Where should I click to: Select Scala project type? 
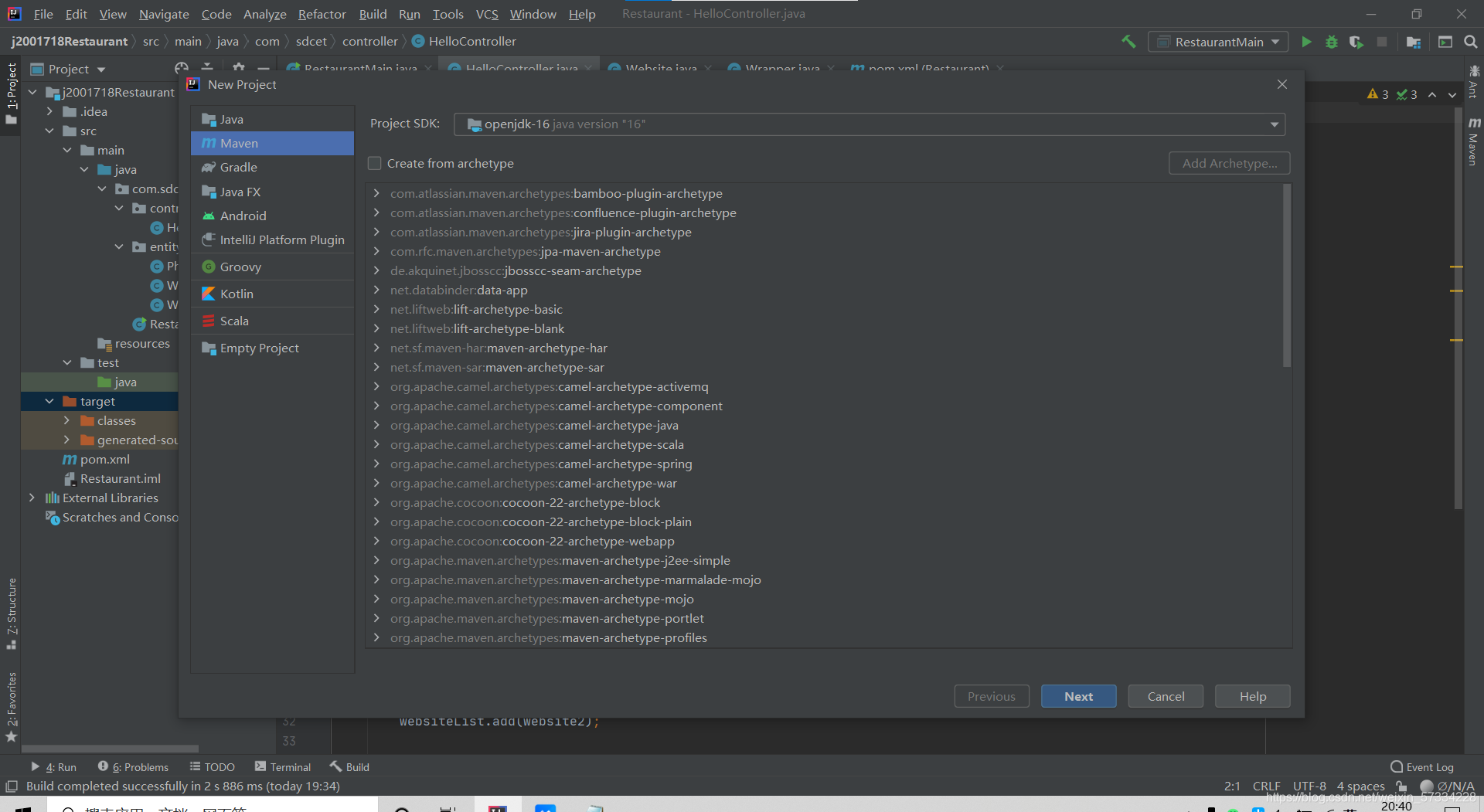(272, 321)
